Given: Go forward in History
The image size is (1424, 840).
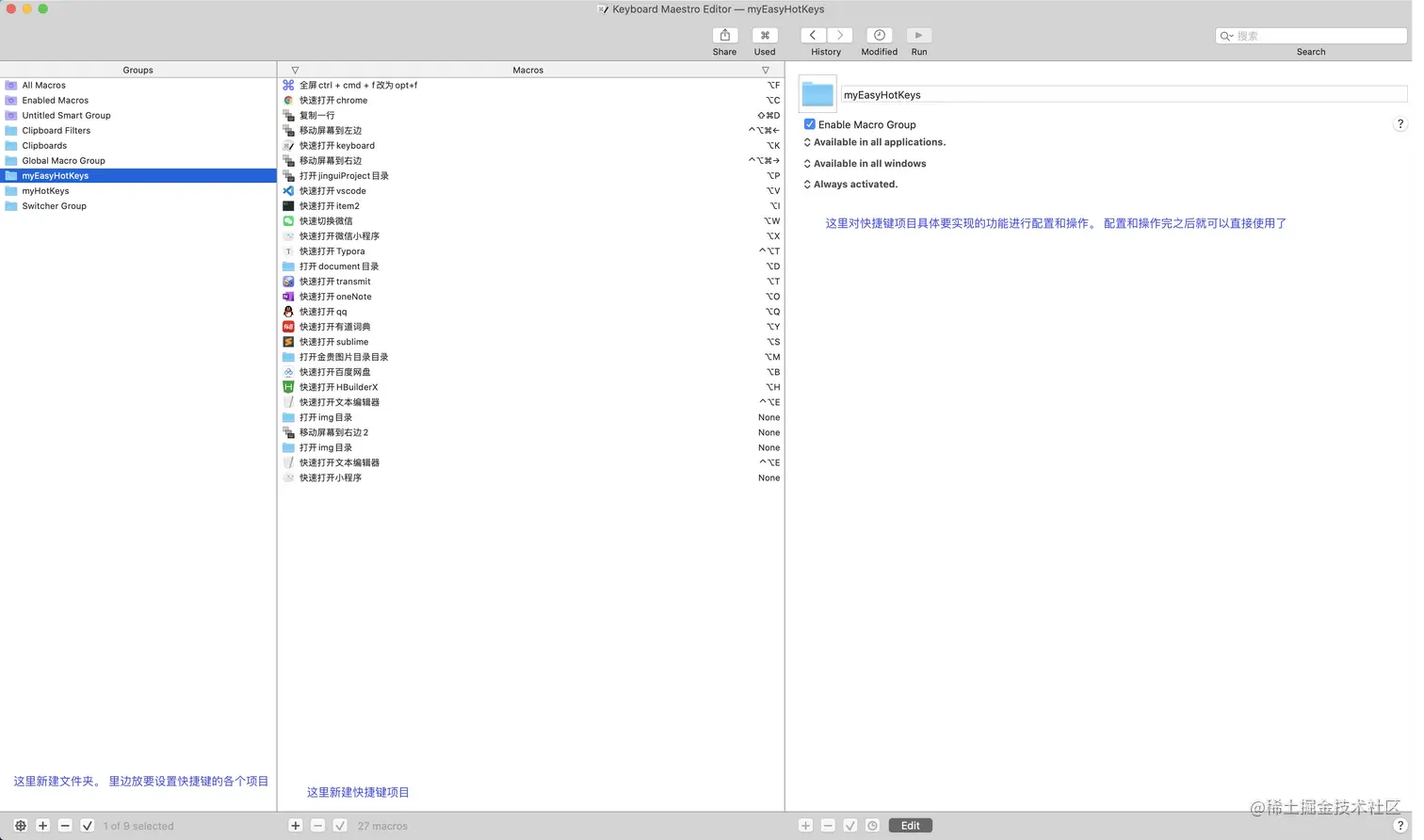Looking at the screenshot, I should tap(840, 36).
